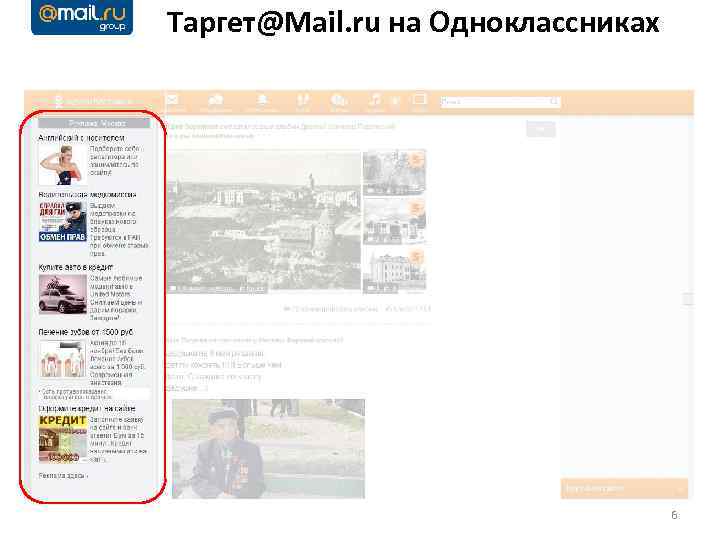
Task: Click the magnifier icon in search box
Action: click(554, 101)
